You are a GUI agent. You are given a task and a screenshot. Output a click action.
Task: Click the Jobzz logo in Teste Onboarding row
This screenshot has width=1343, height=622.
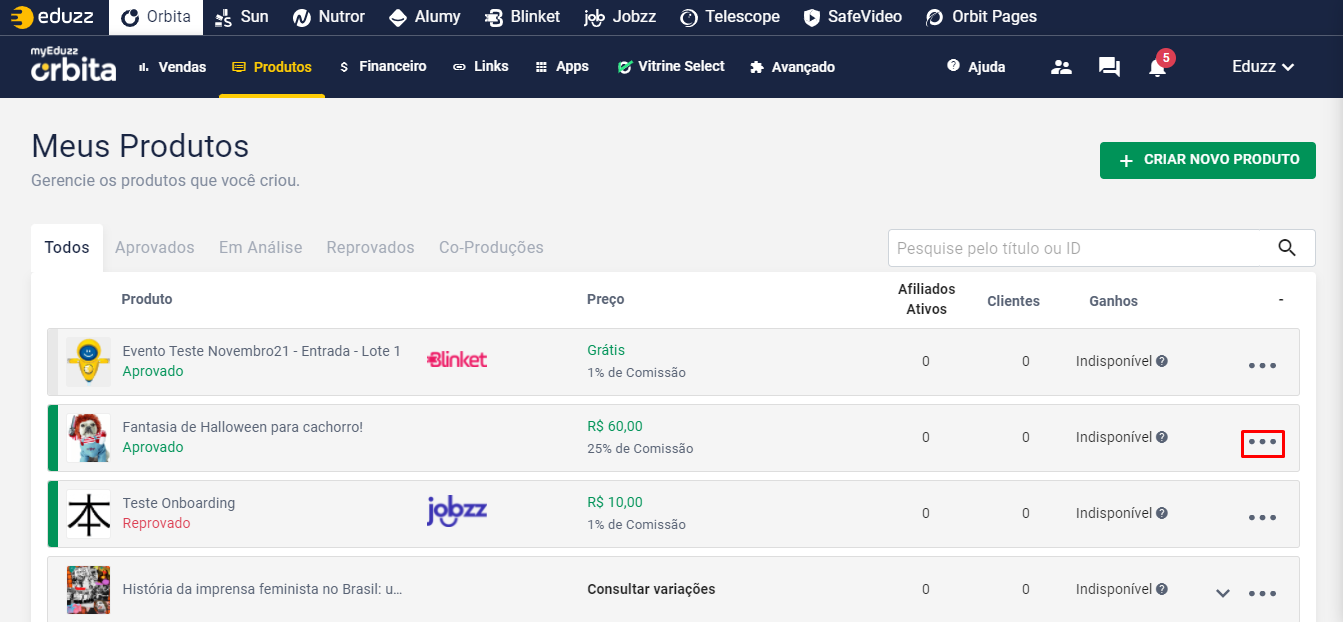tap(457, 511)
